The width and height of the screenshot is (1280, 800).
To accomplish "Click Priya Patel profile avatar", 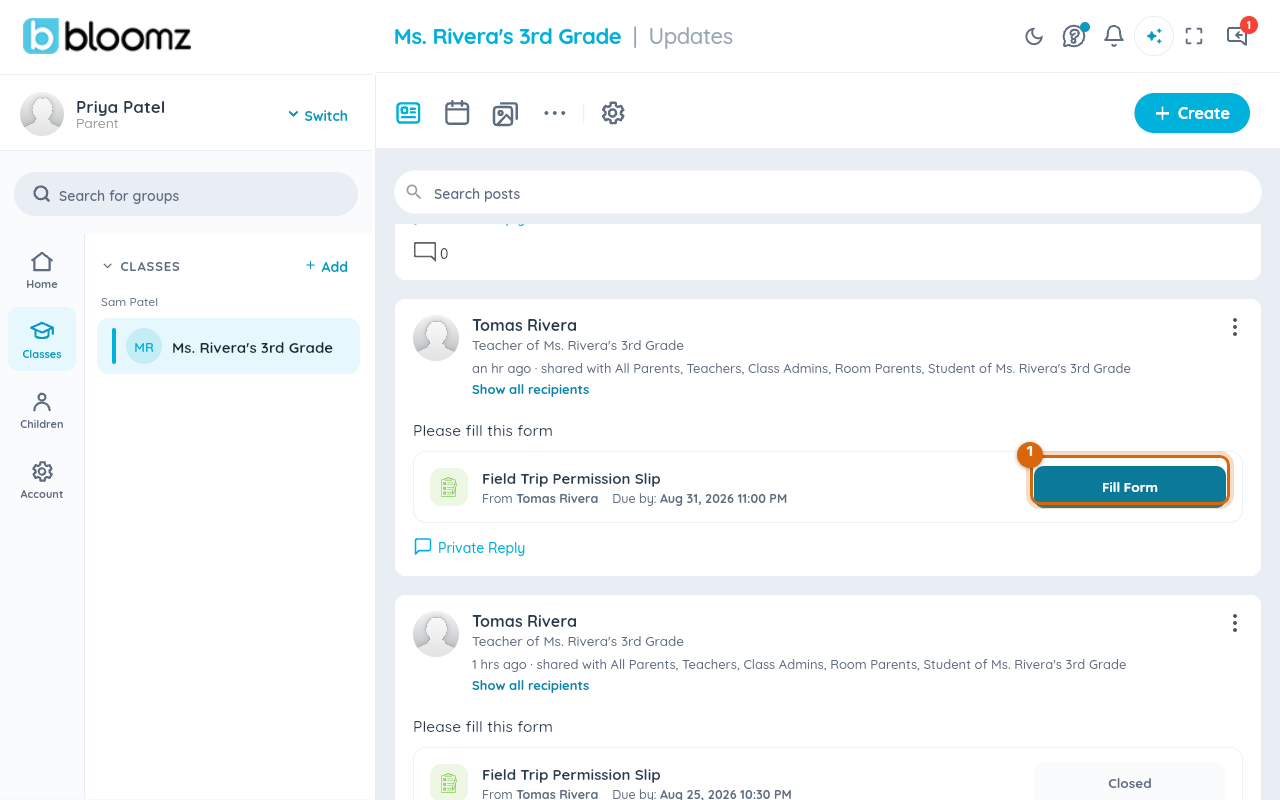I will [x=42, y=114].
